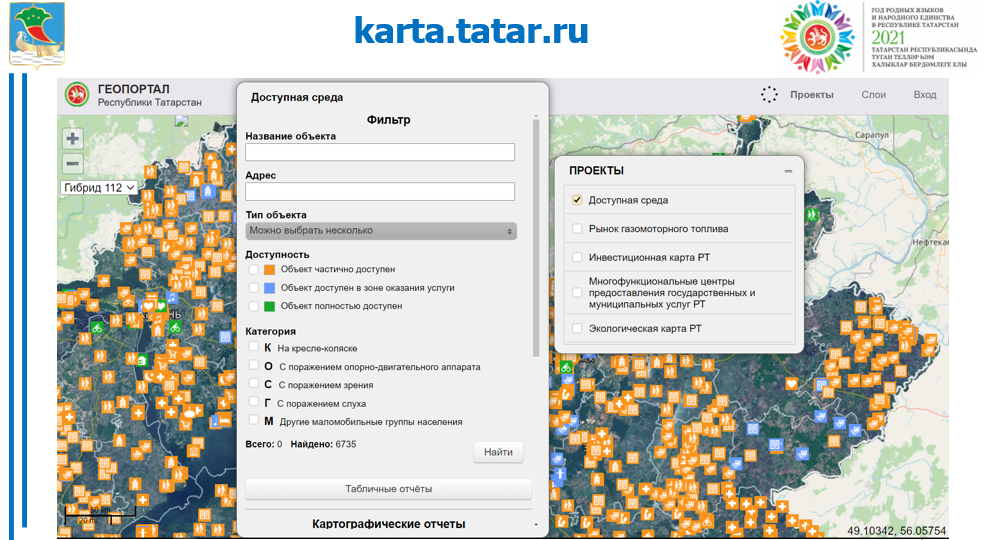Viewport: 987px width, 540px height.
Task: Click the city coat of arms logo
Action: point(37,34)
